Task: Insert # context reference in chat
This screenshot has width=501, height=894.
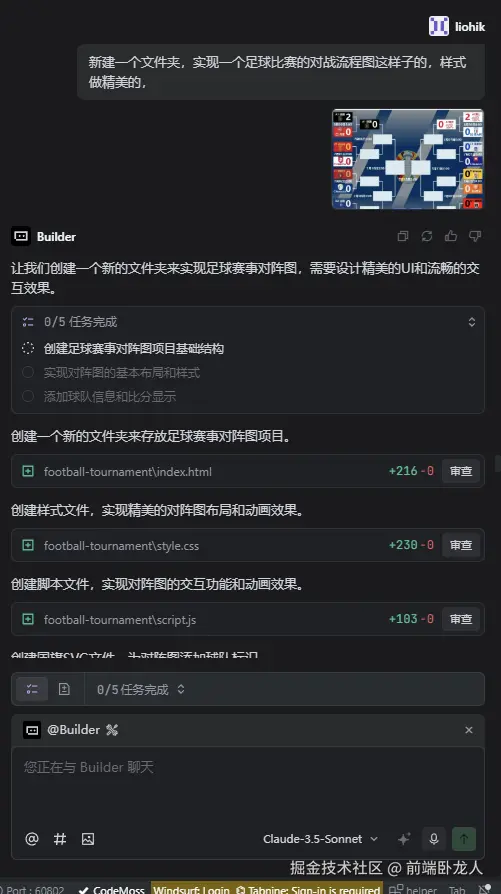Action: 60,839
